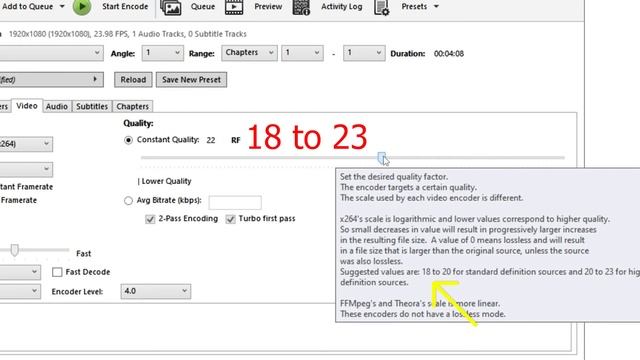Screen dimensions: 640x360
Task: Click the Preview toolbar label
Action: [x=268, y=7]
